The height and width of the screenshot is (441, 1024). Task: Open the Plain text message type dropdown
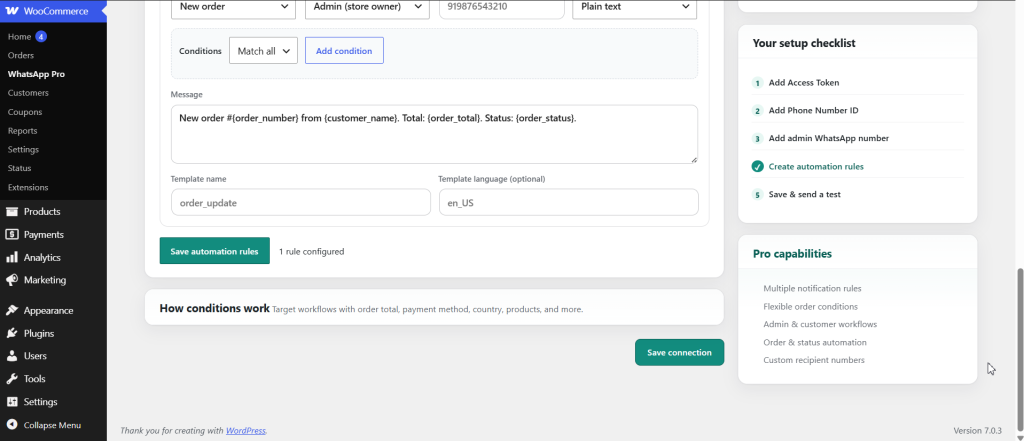(635, 7)
